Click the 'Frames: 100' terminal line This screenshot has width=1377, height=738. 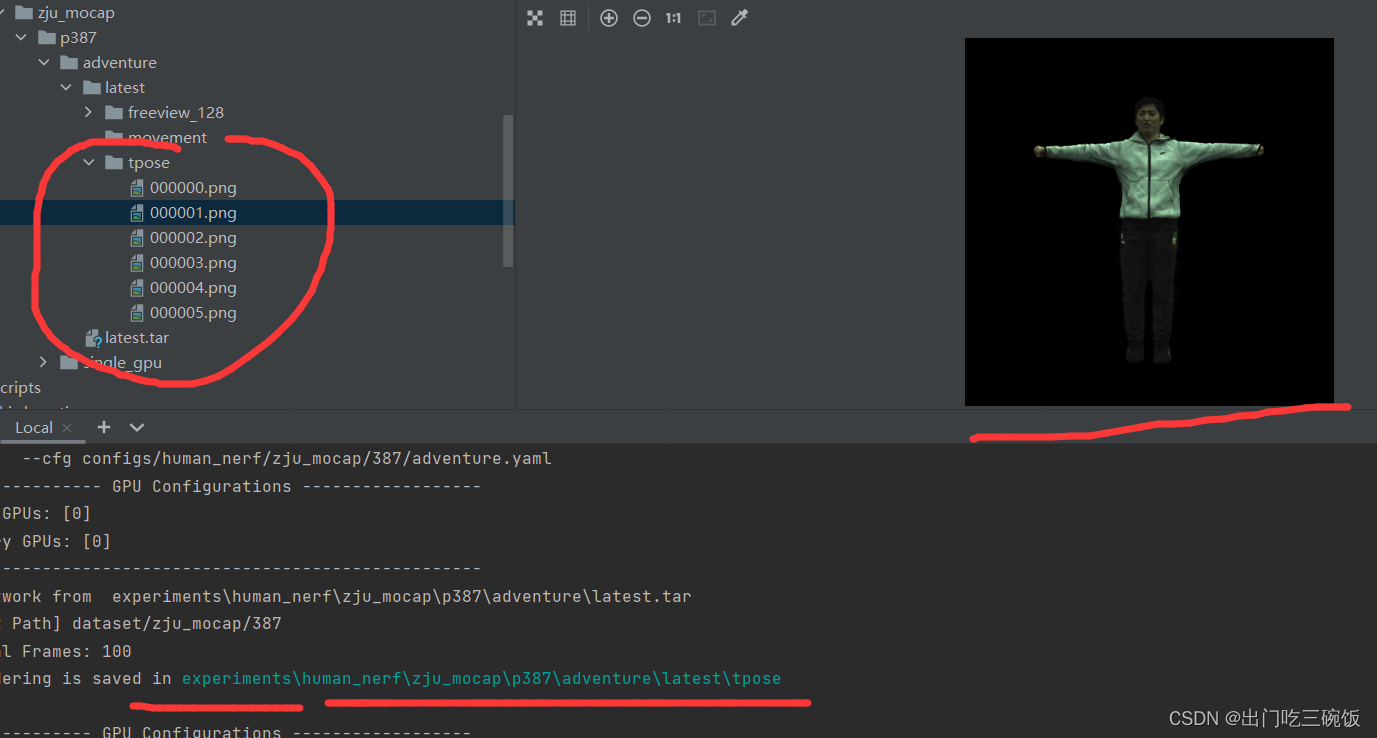(x=66, y=652)
